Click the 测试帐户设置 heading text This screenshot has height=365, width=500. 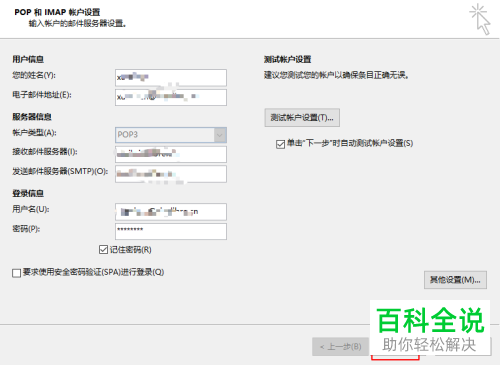[x=288, y=59]
